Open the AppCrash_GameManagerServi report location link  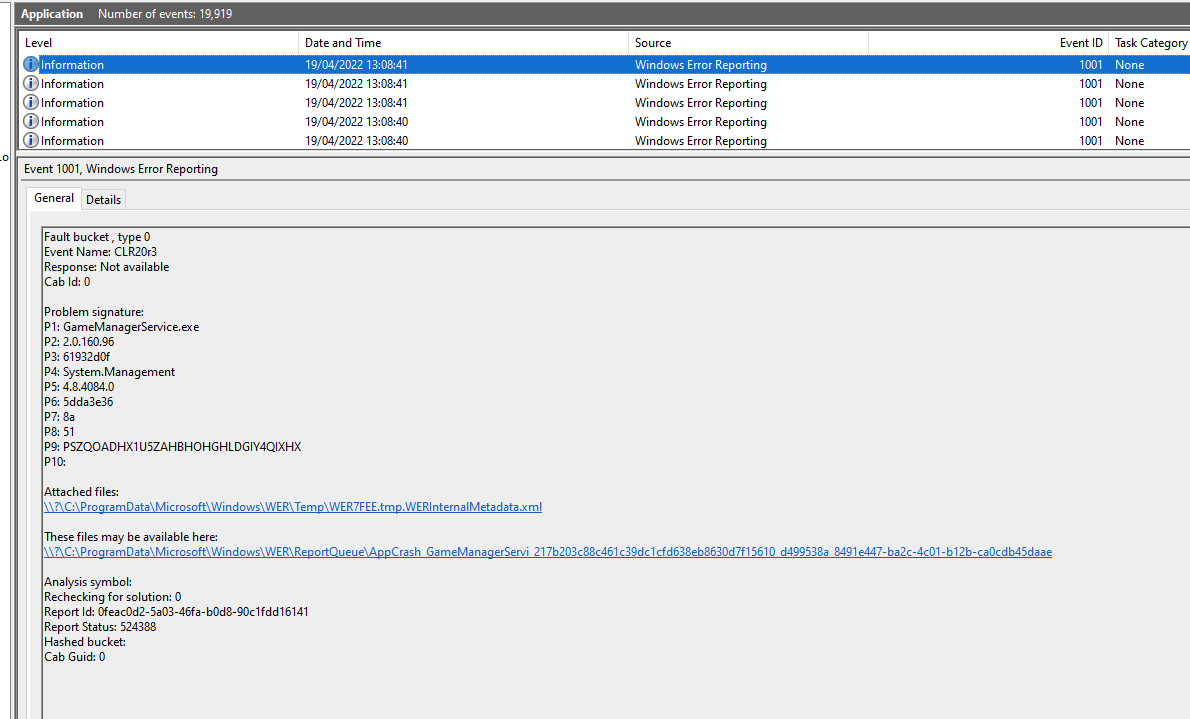548,551
